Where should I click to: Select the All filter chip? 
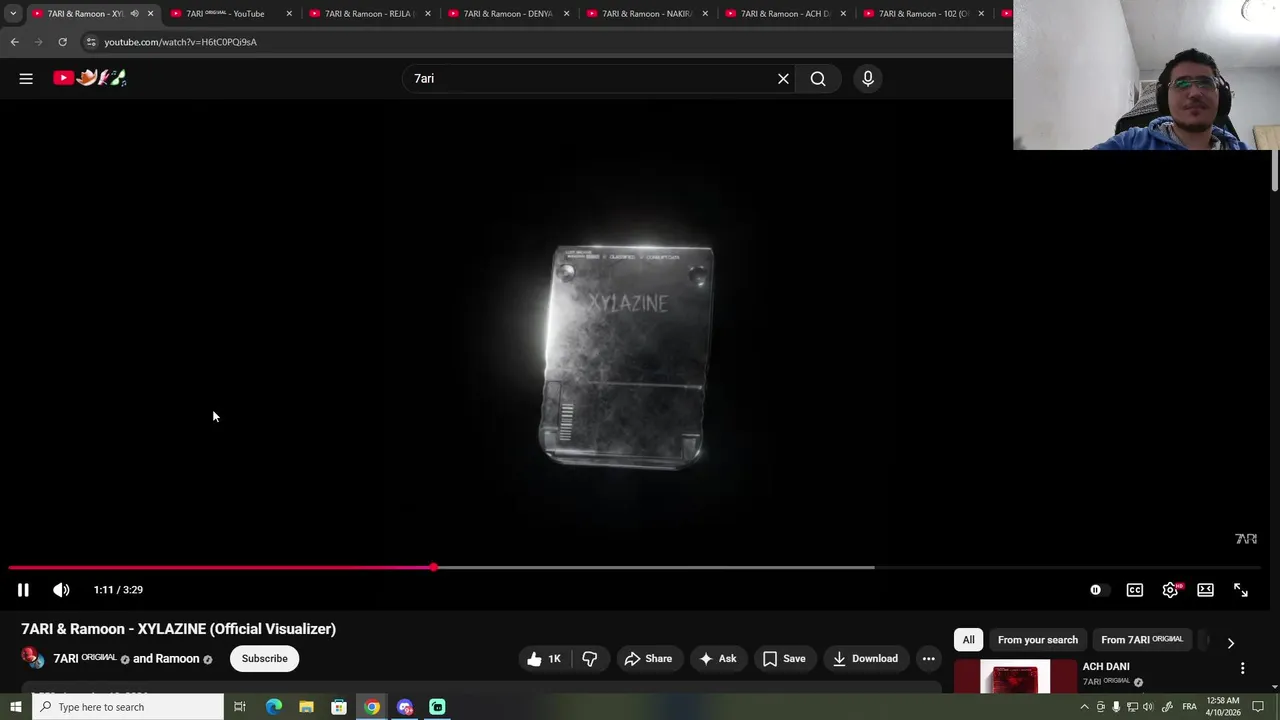point(968,640)
